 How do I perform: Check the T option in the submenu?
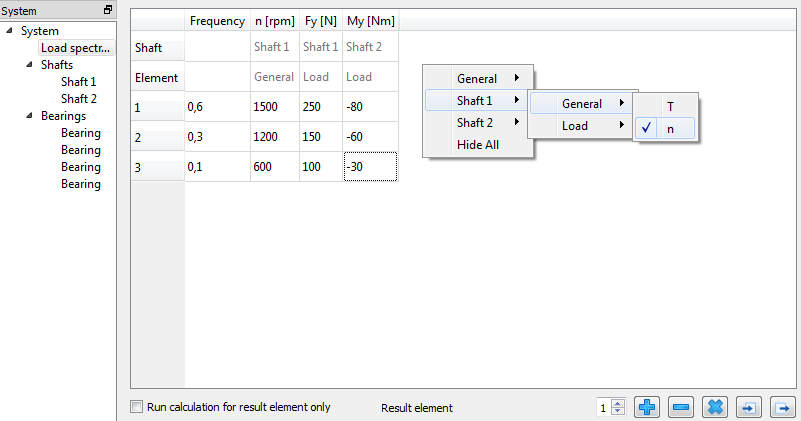669,106
